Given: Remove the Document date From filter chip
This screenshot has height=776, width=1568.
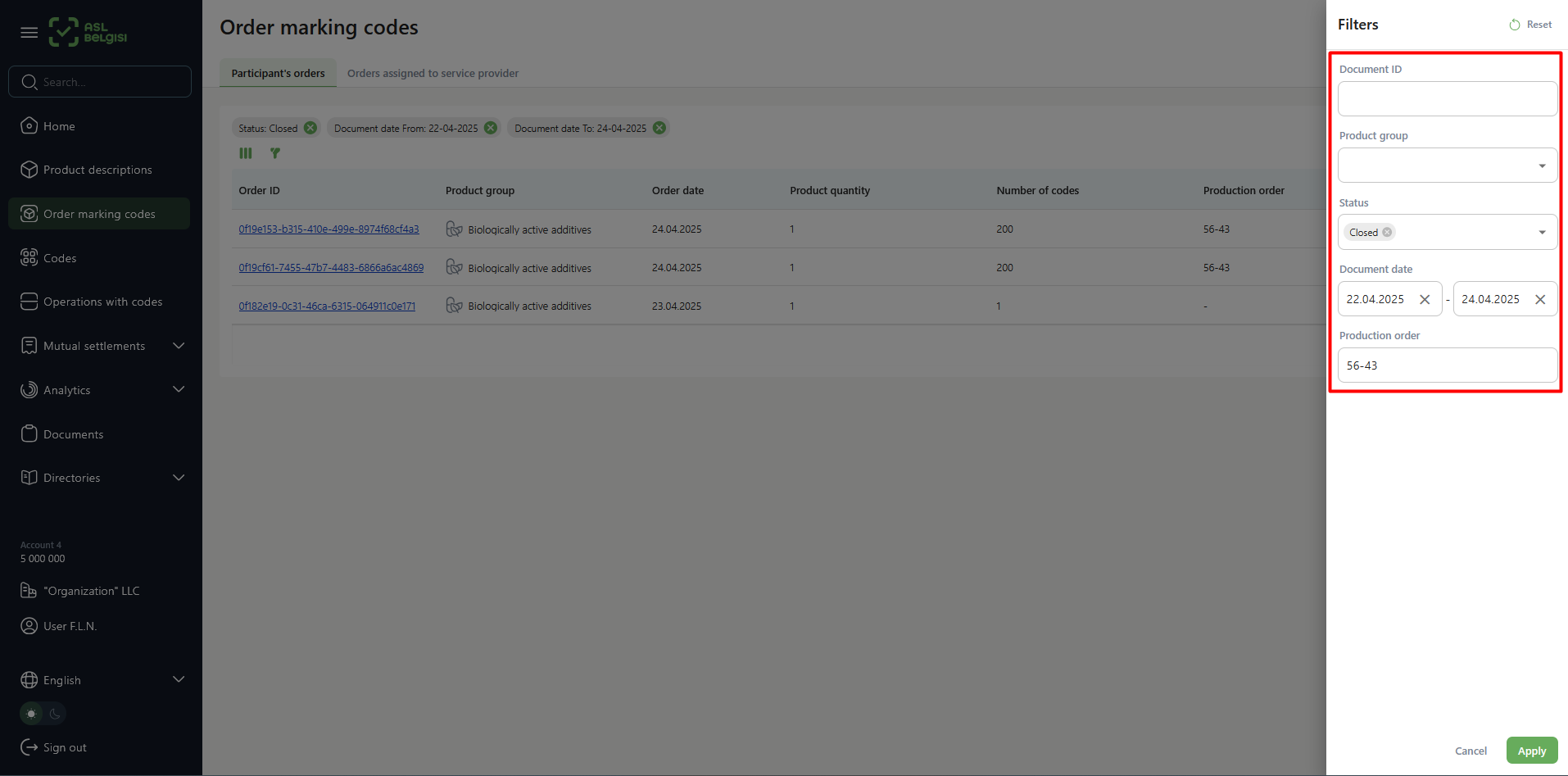Looking at the screenshot, I should (491, 128).
